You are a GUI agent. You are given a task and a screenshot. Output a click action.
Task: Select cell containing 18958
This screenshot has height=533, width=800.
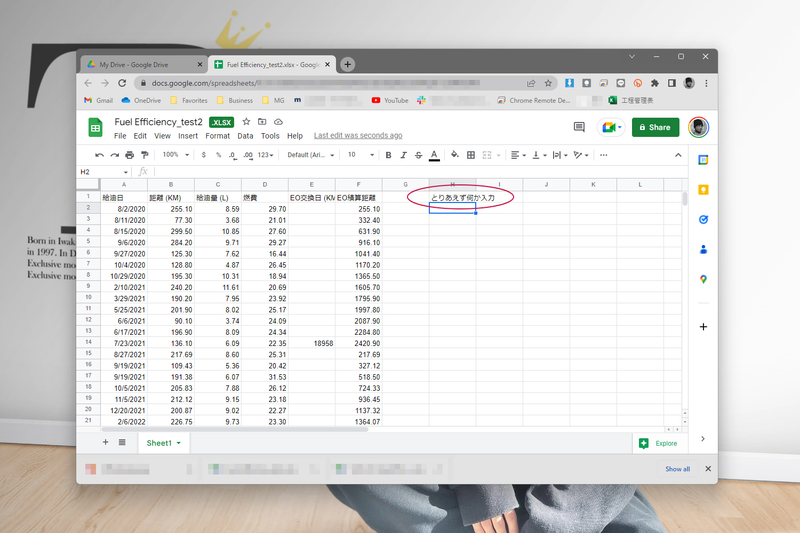[312, 343]
